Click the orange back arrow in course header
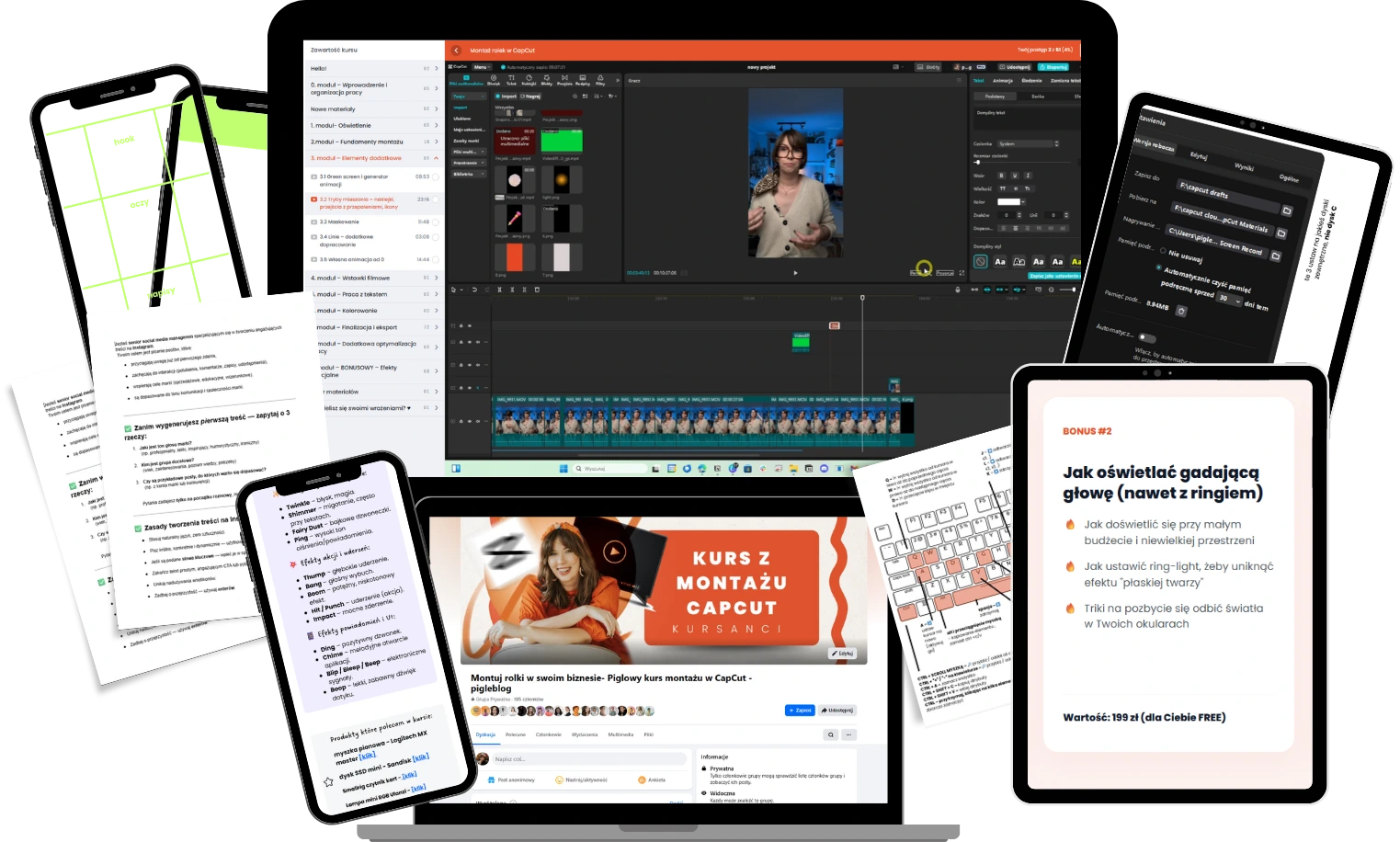The width and height of the screenshot is (1400, 842). coord(457,51)
